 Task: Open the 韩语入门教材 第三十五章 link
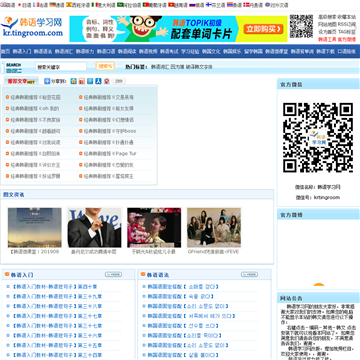57,345
